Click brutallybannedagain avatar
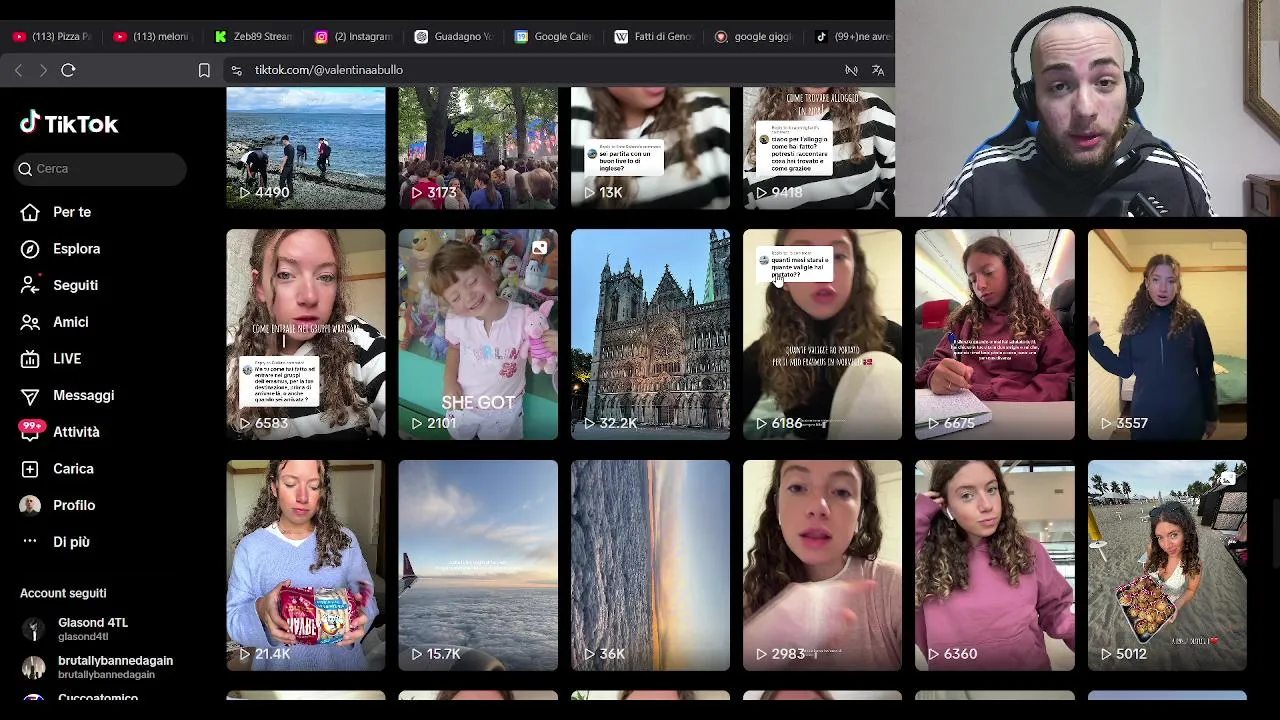Viewport: 1280px width, 720px height. pos(33,667)
